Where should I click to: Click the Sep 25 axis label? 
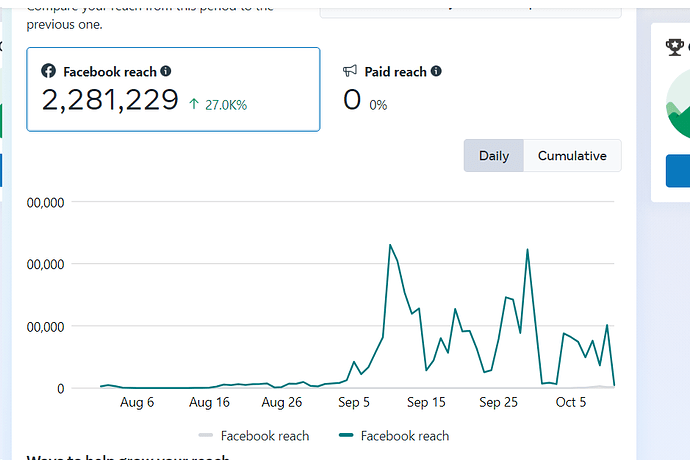click(x=498, y=402)
